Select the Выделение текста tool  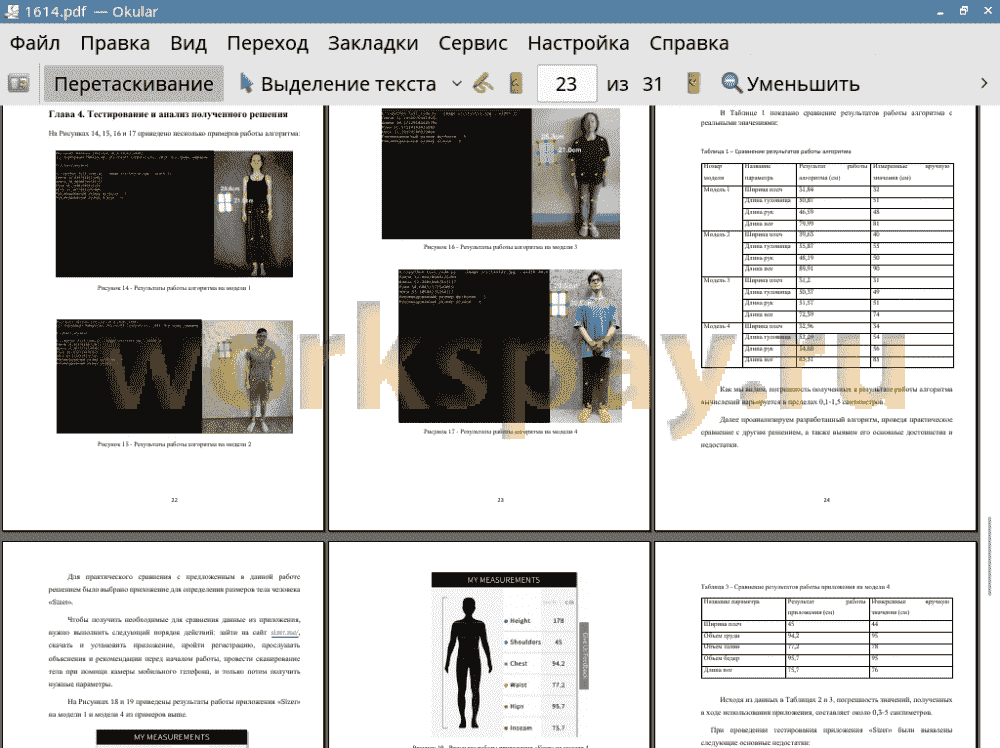click(338, 84)
